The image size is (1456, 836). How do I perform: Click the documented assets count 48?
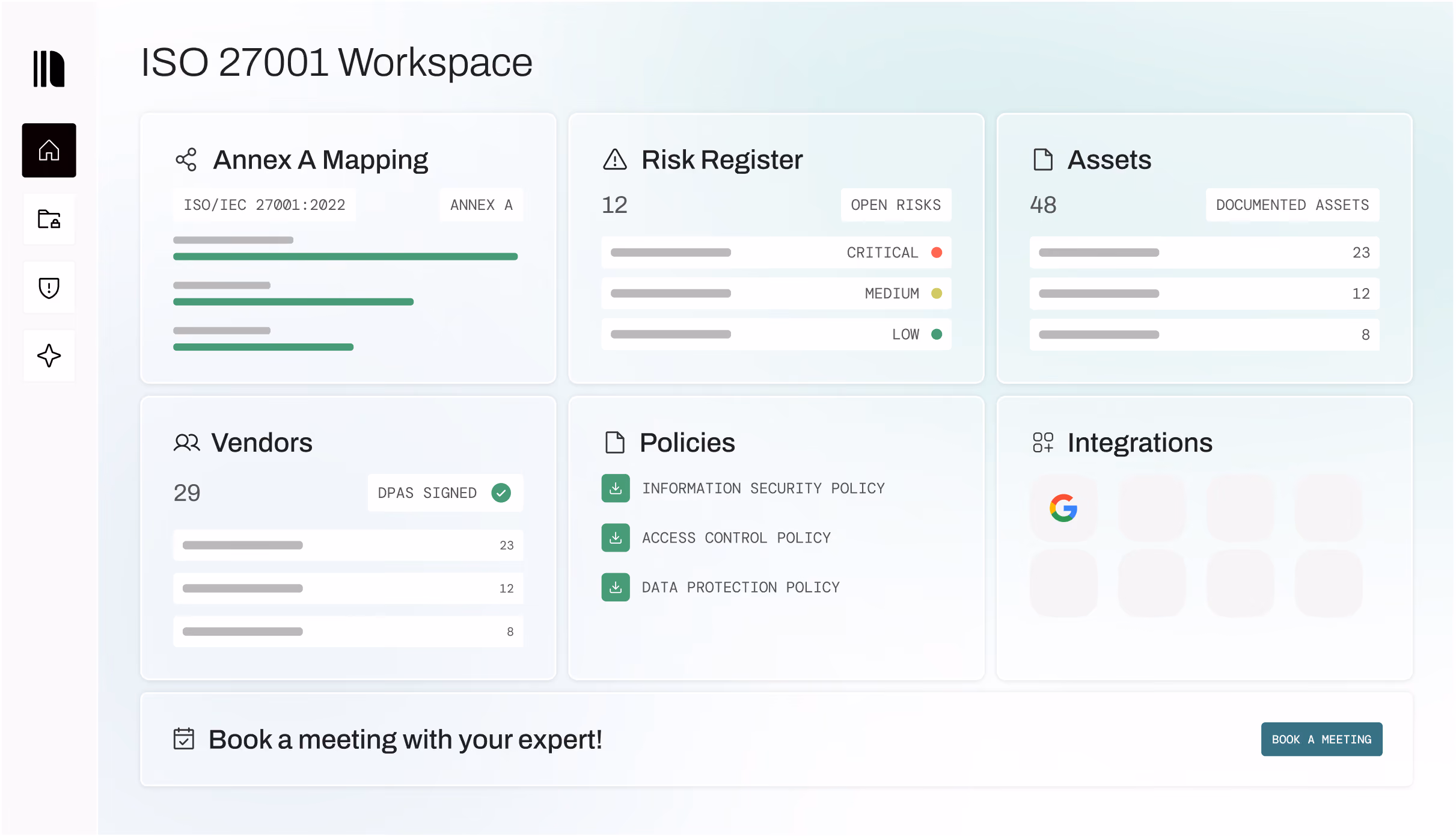coord(1044,205)
